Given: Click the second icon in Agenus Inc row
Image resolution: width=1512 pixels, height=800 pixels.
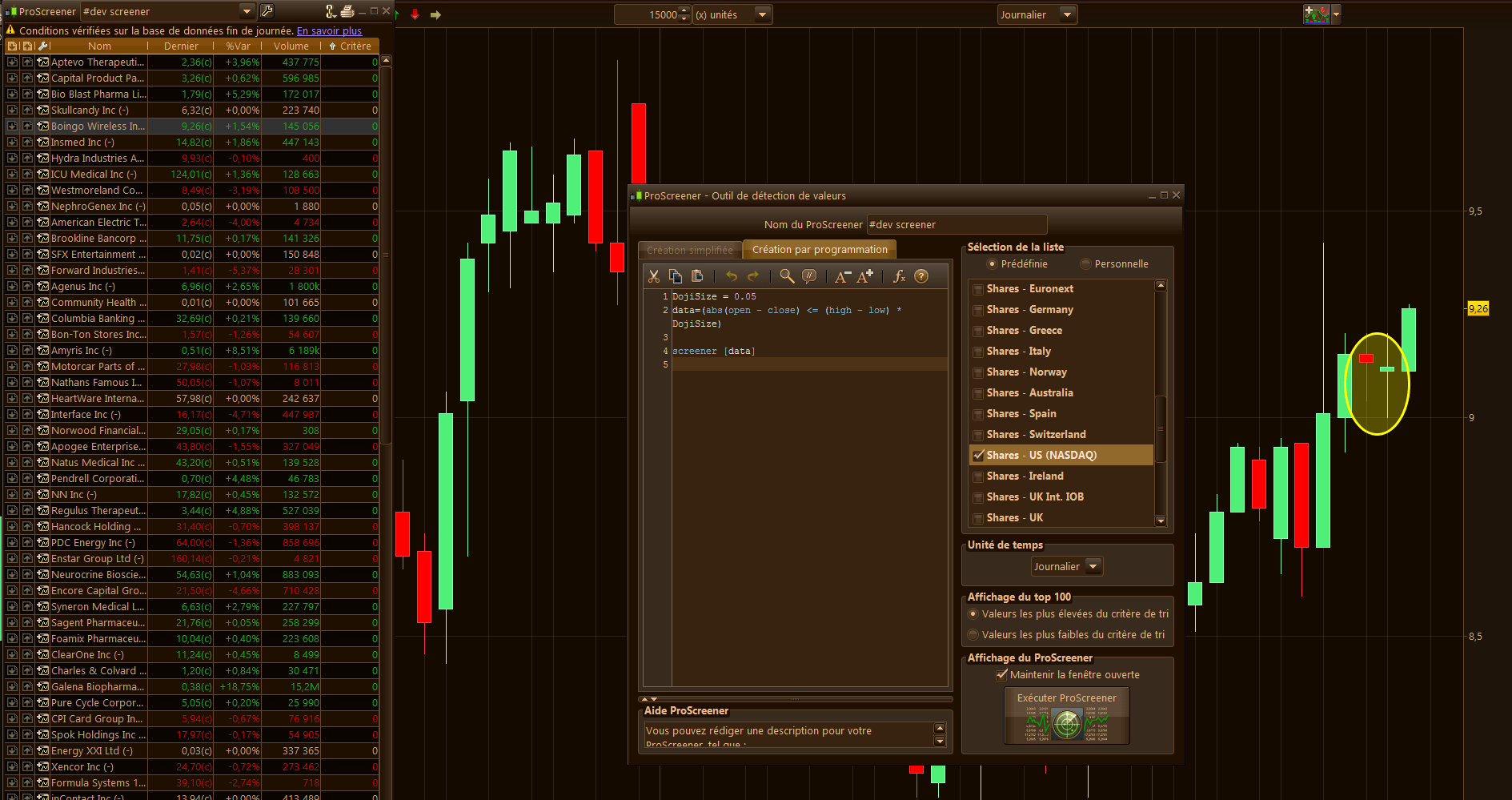Looking at the screenshot, I should click(27, 286).
